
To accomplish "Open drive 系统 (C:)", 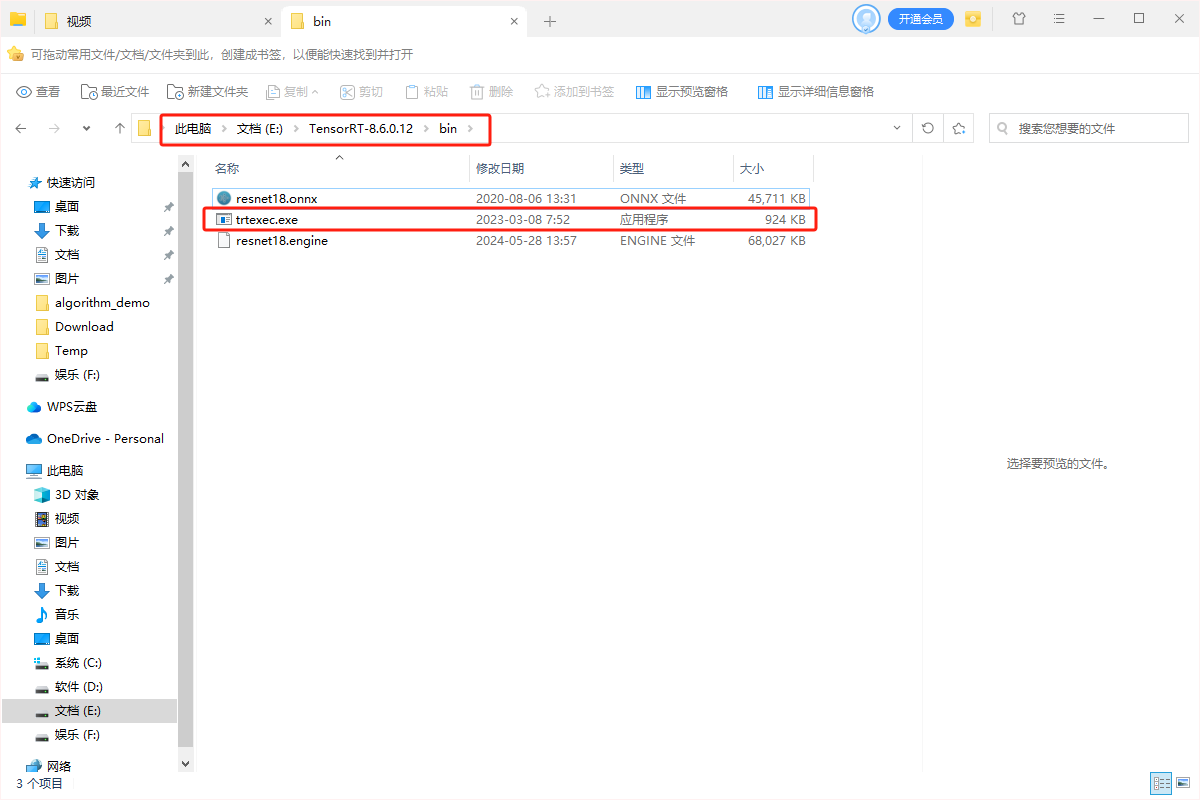I will (78, 663).
